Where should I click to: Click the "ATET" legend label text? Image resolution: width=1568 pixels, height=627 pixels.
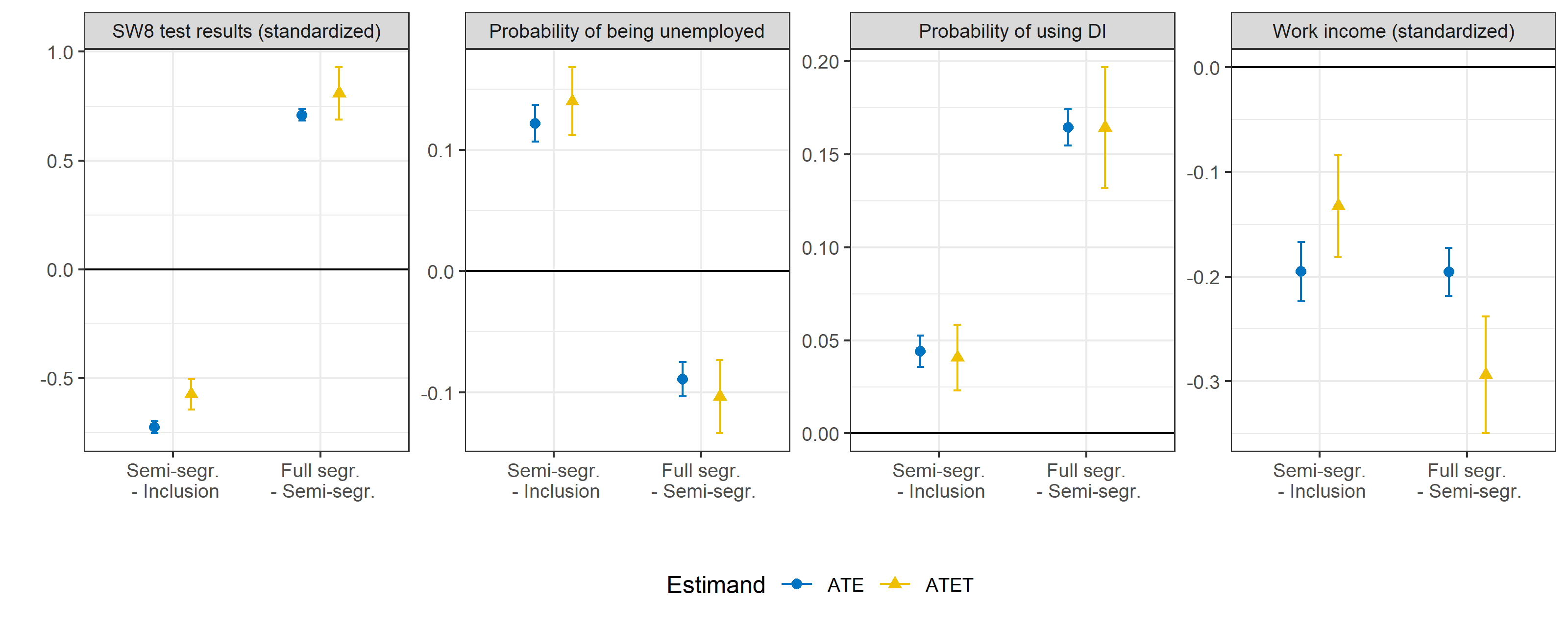click(x=949, y=585)
